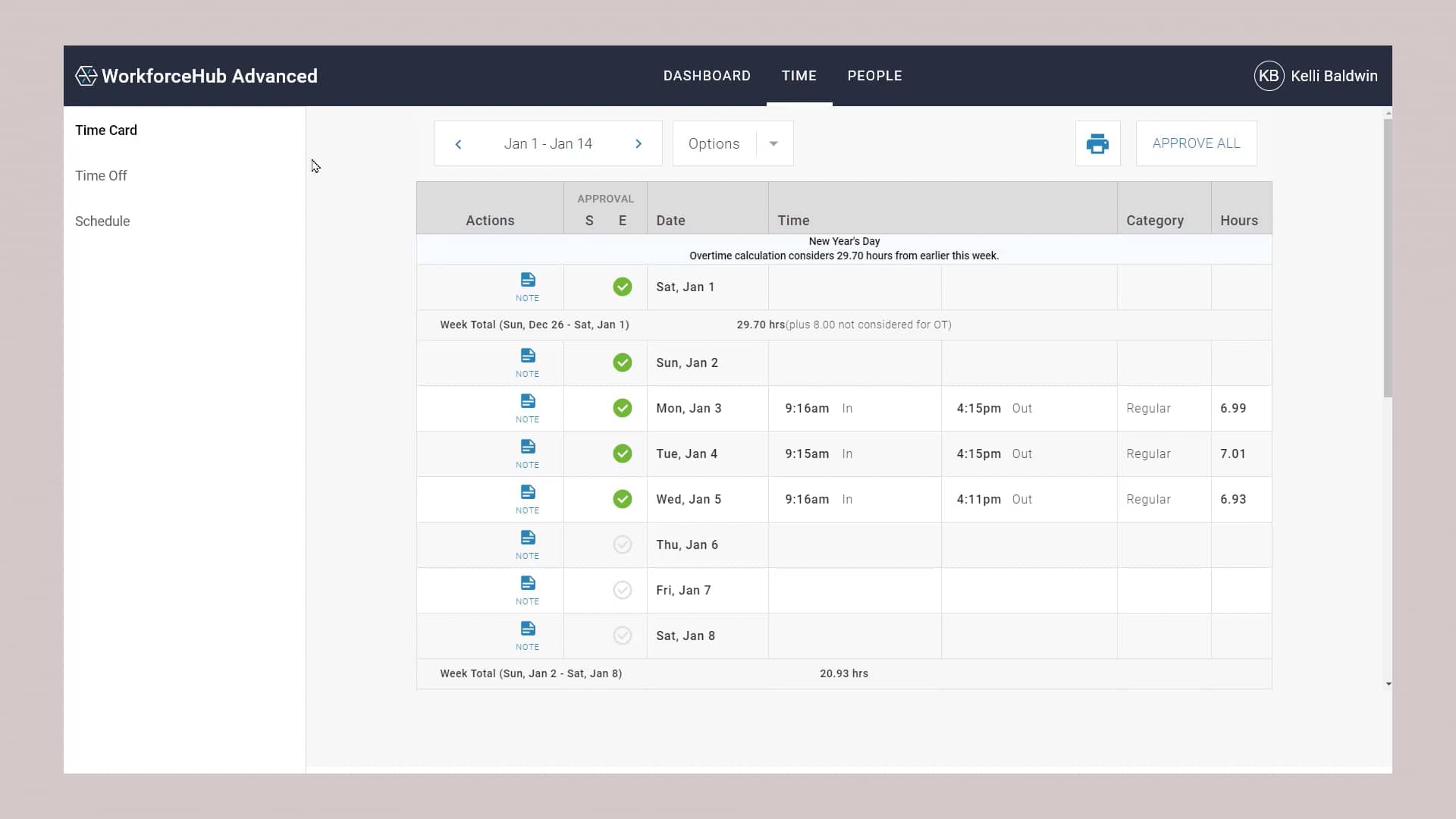Open the note for Mon, Jan 3
Viewport: 1456px width, 819px height.
pyautogui.click(x=528, y=408)
